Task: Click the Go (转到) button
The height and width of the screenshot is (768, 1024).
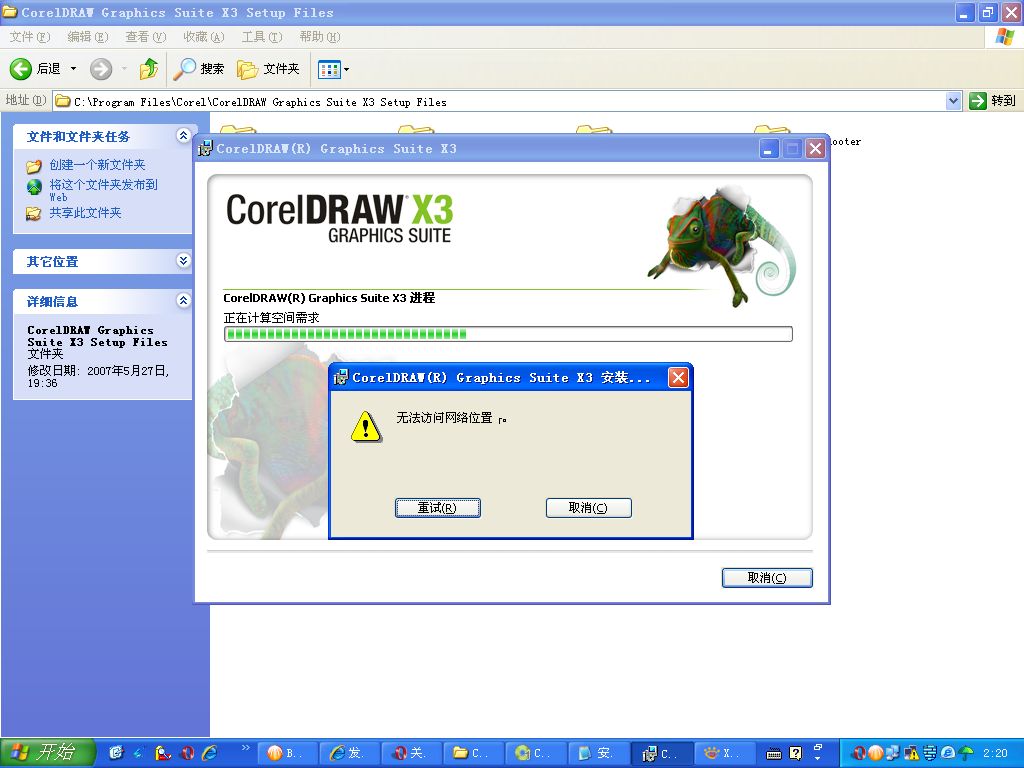Action: click(x=993, y=101)
